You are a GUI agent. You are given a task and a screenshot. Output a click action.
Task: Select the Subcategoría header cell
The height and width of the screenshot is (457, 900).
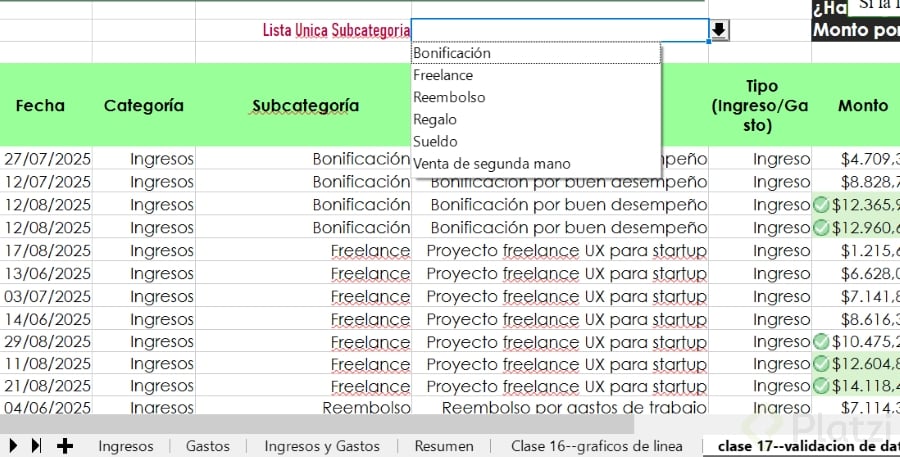[304, 105]
